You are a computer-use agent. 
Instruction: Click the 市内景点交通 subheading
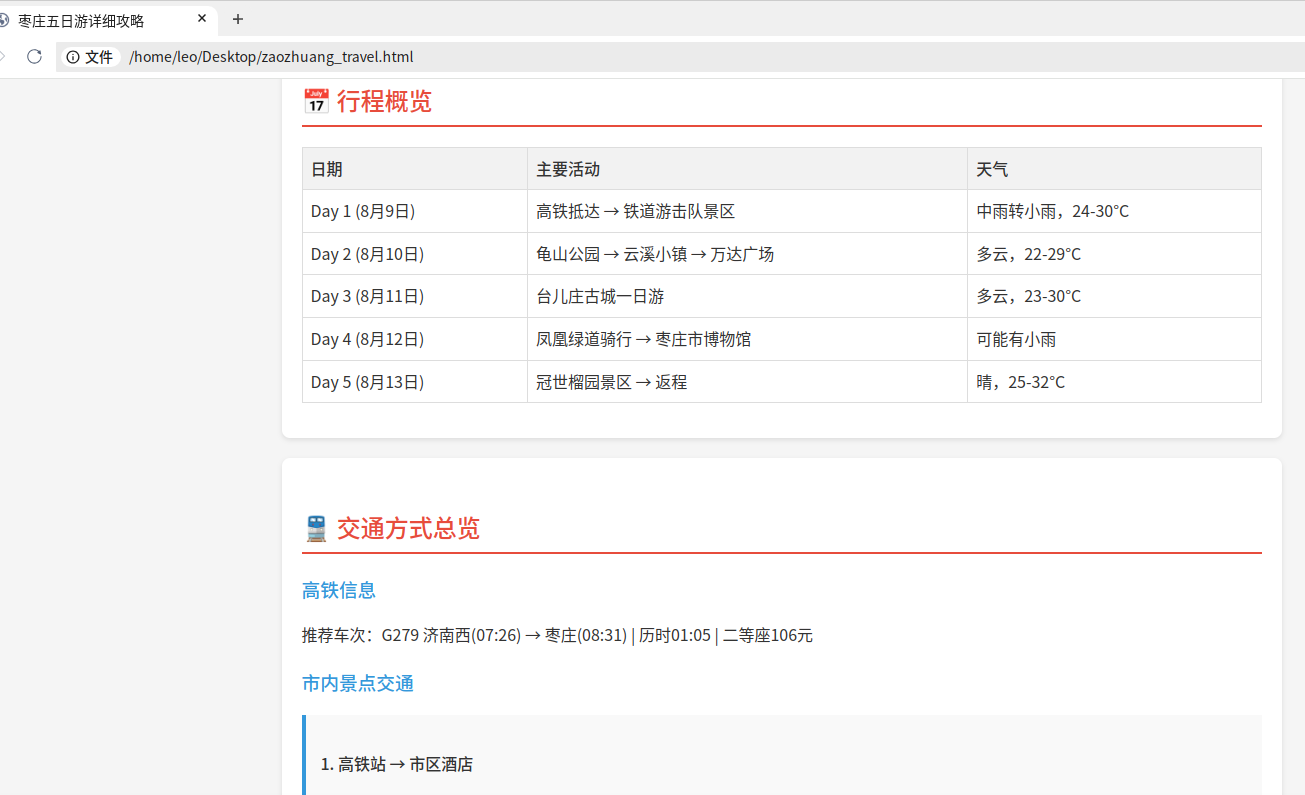[358, 683]
